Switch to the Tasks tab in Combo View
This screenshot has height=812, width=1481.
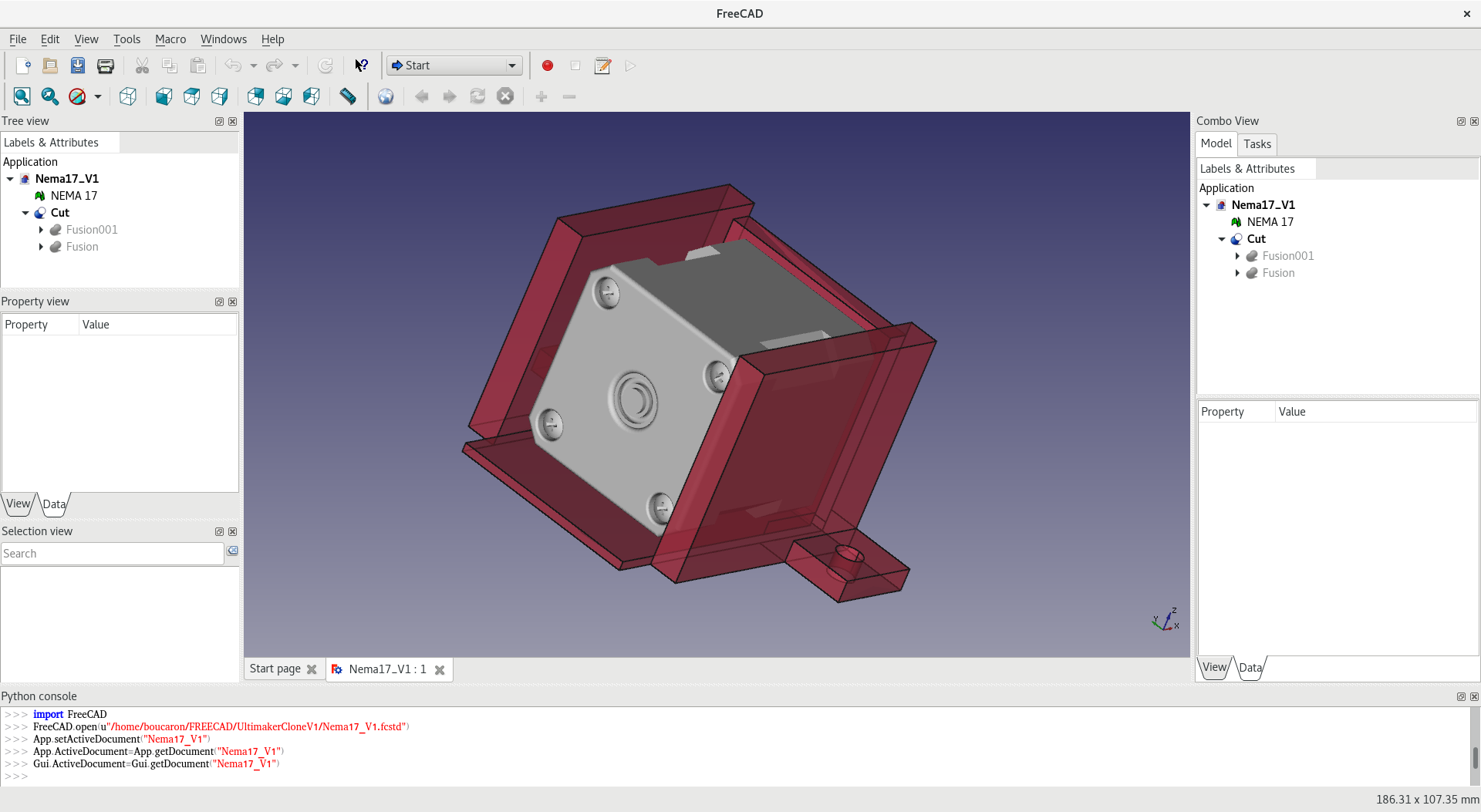(1257, 144)
